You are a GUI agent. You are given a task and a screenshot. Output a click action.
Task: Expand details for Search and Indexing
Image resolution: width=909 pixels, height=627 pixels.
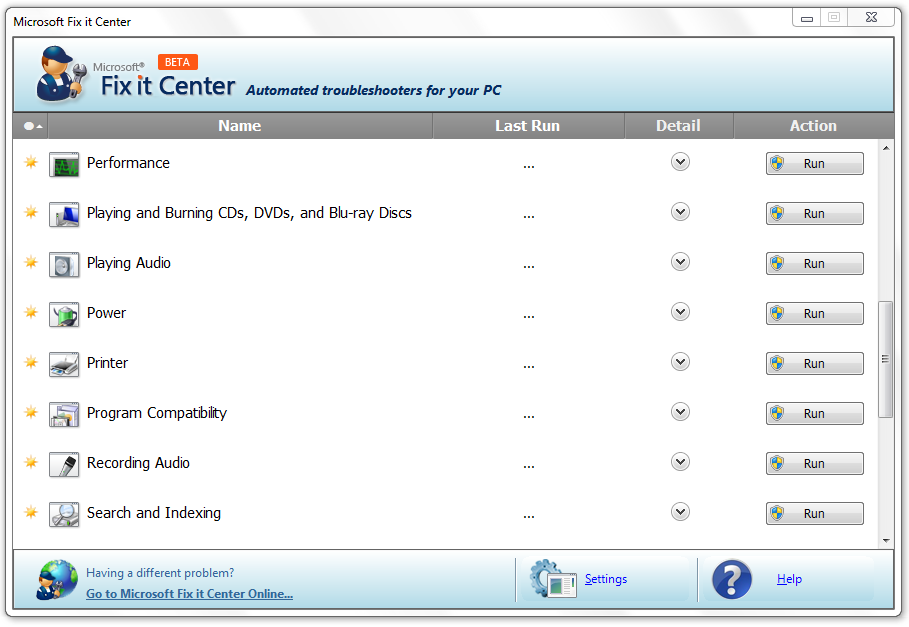pos(680,512)
